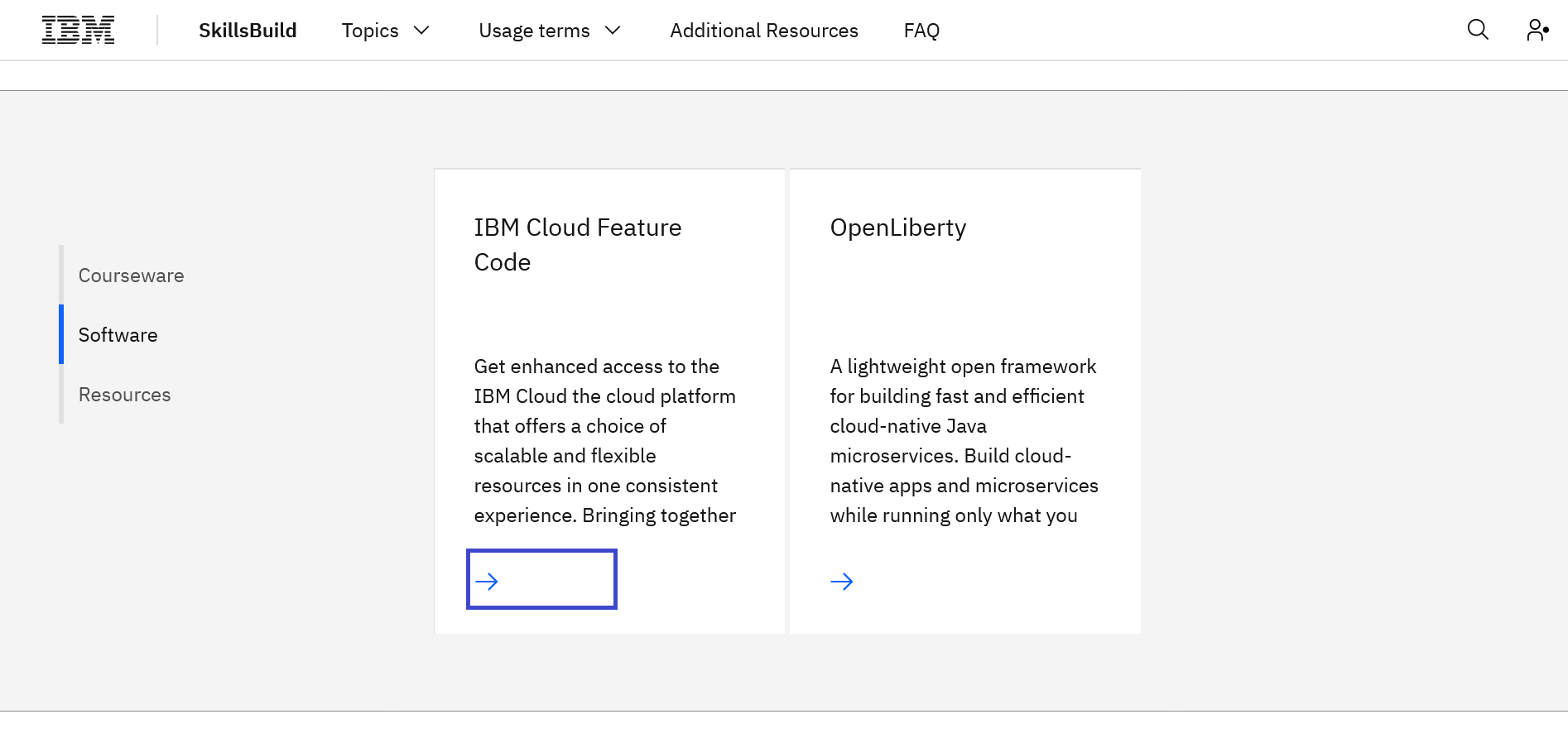Viewport: 1568px width, 738px height.
Task: Go to Additional Resources
Action: 764,31
